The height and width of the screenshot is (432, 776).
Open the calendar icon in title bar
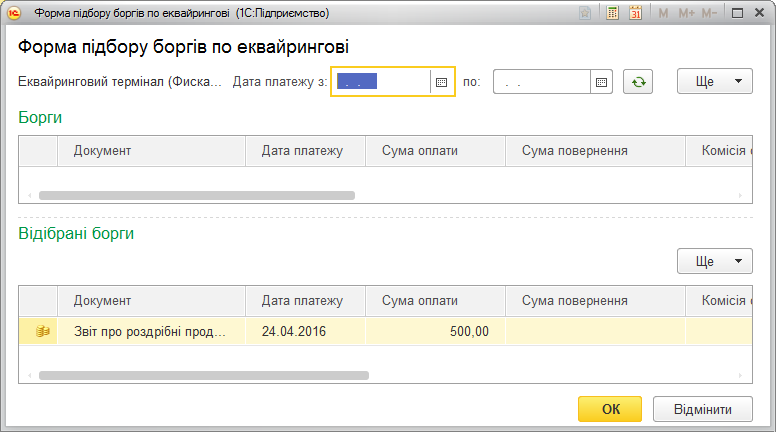point(635,13)
